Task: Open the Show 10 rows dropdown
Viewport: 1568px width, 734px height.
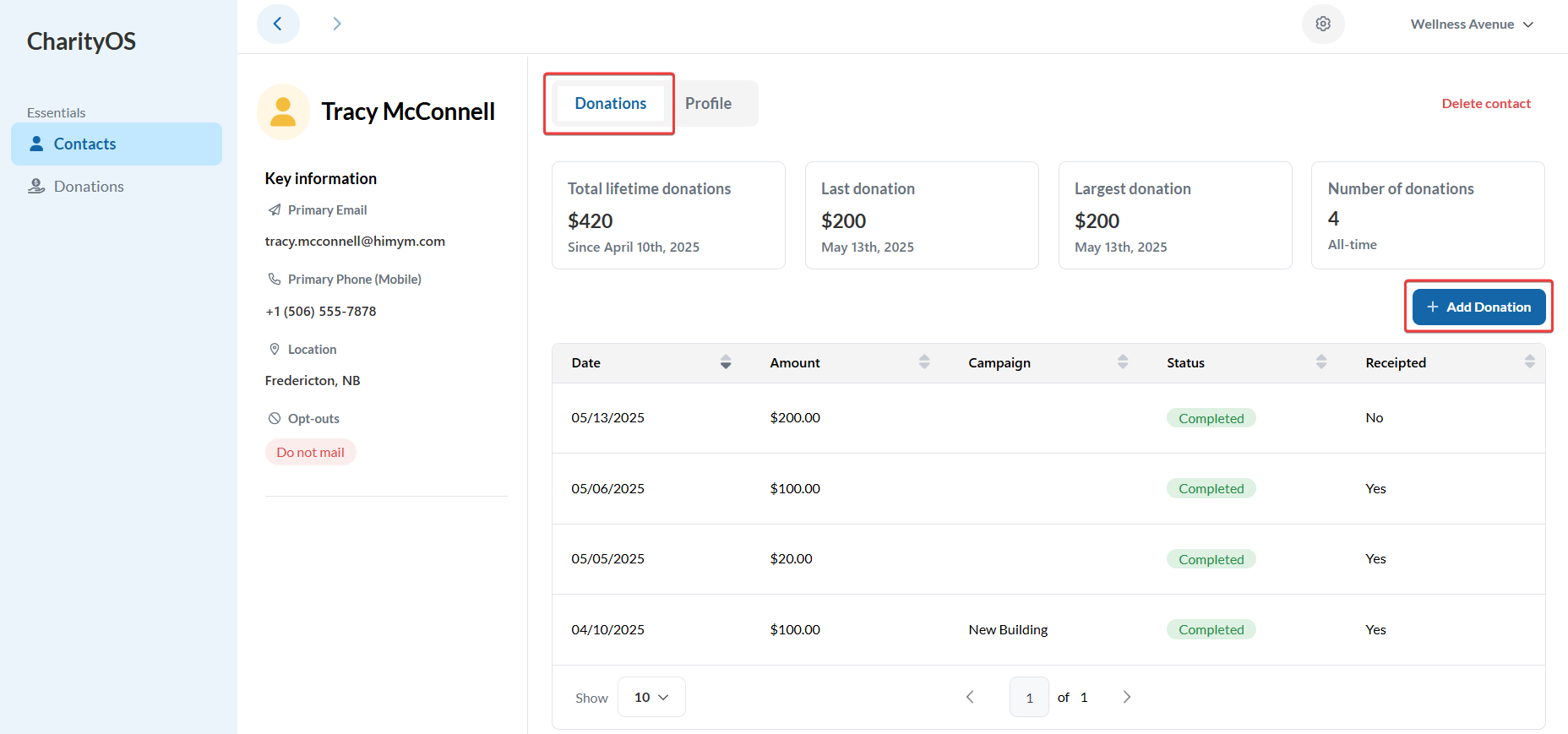Action: (651, 697)
